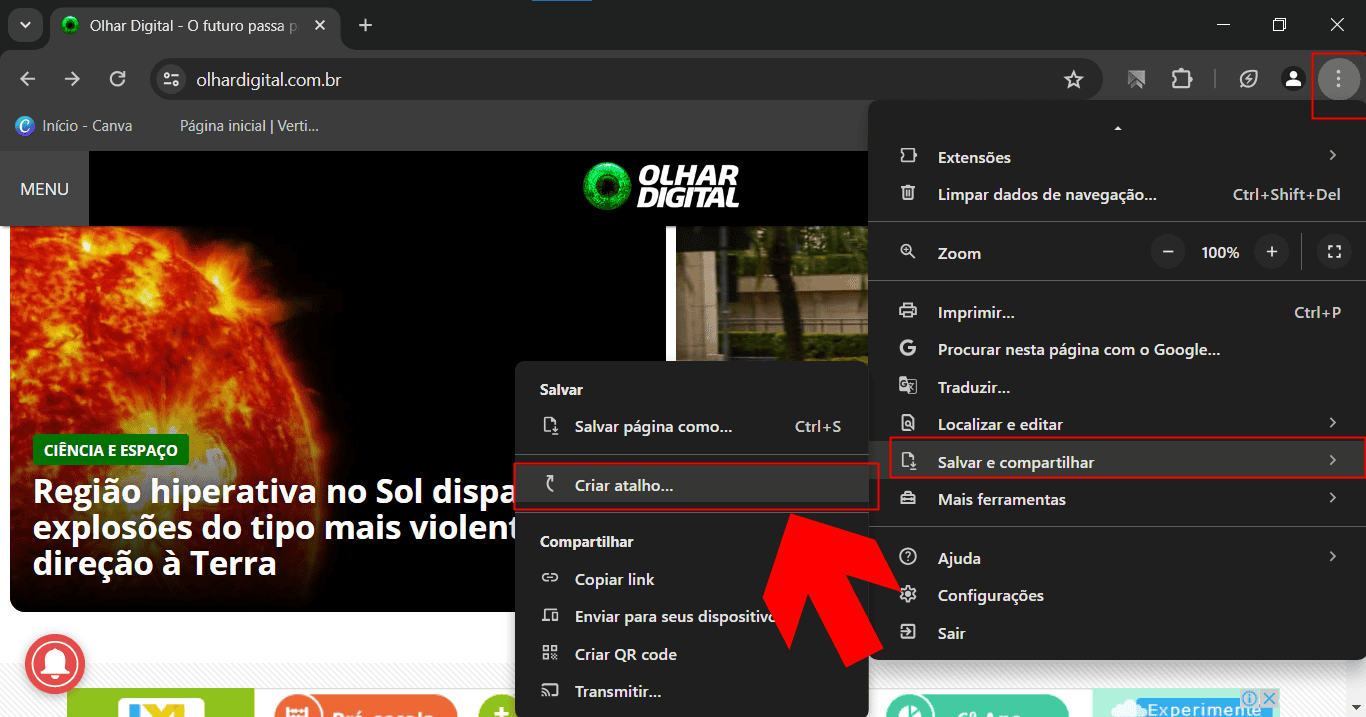Open the Região hiperativa no Sol headline

[x=275, y=527]
